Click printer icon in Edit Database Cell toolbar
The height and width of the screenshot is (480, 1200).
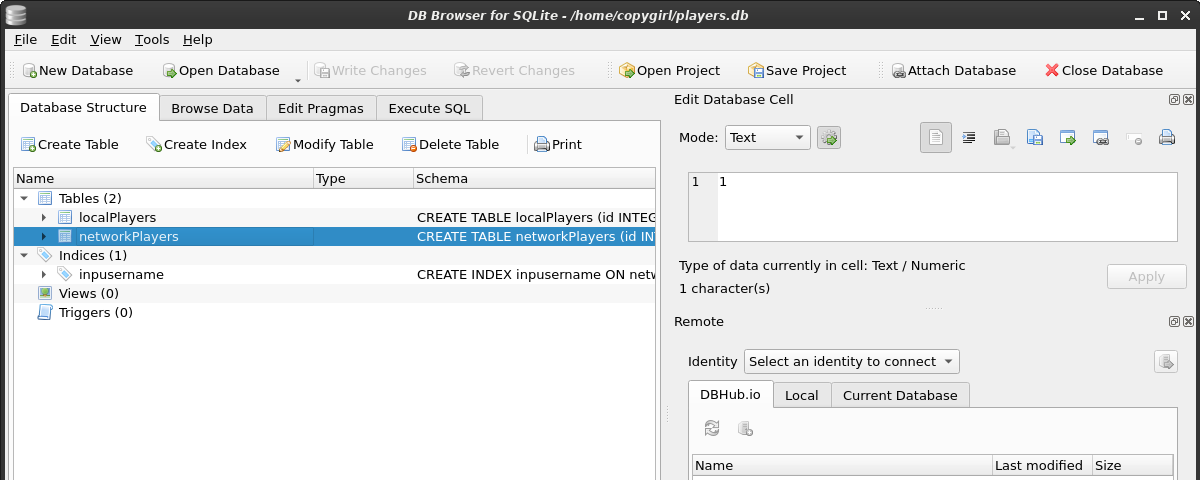1166,138
